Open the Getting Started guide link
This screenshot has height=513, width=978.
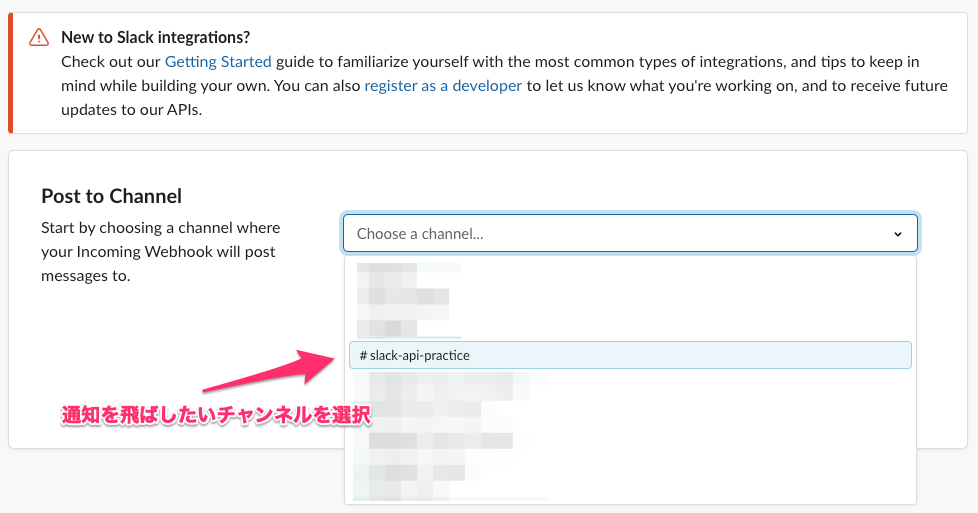pyautogui.click(x=218, y=61)
